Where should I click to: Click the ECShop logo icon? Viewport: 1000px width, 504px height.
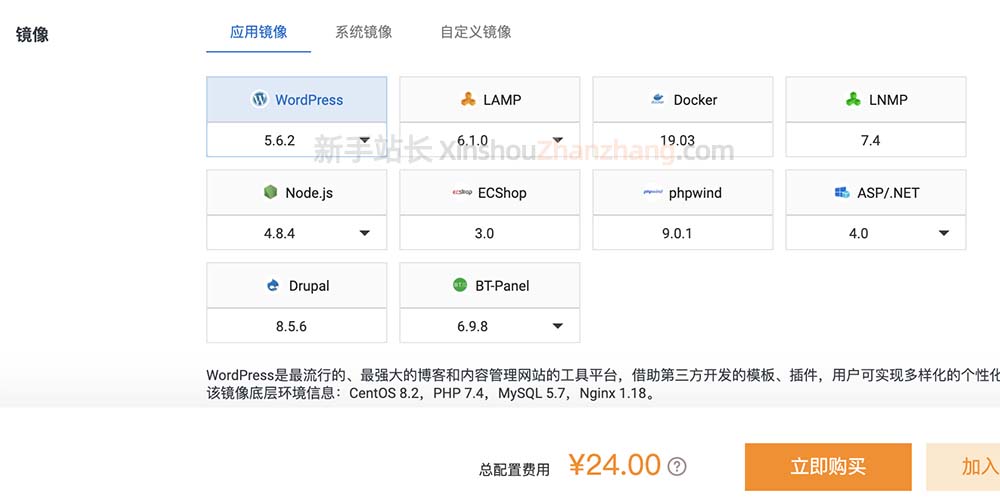(462, 193)
